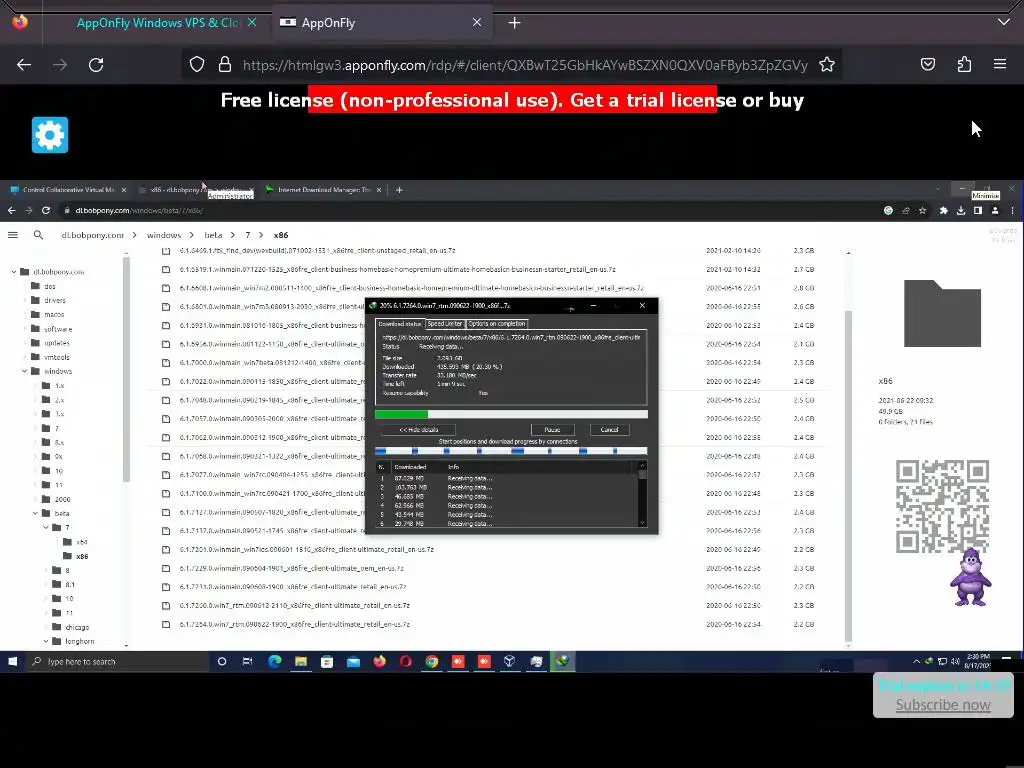Bookmark this page with the Firefox star
Screen dimensions: 1024x768
point(827,65)
